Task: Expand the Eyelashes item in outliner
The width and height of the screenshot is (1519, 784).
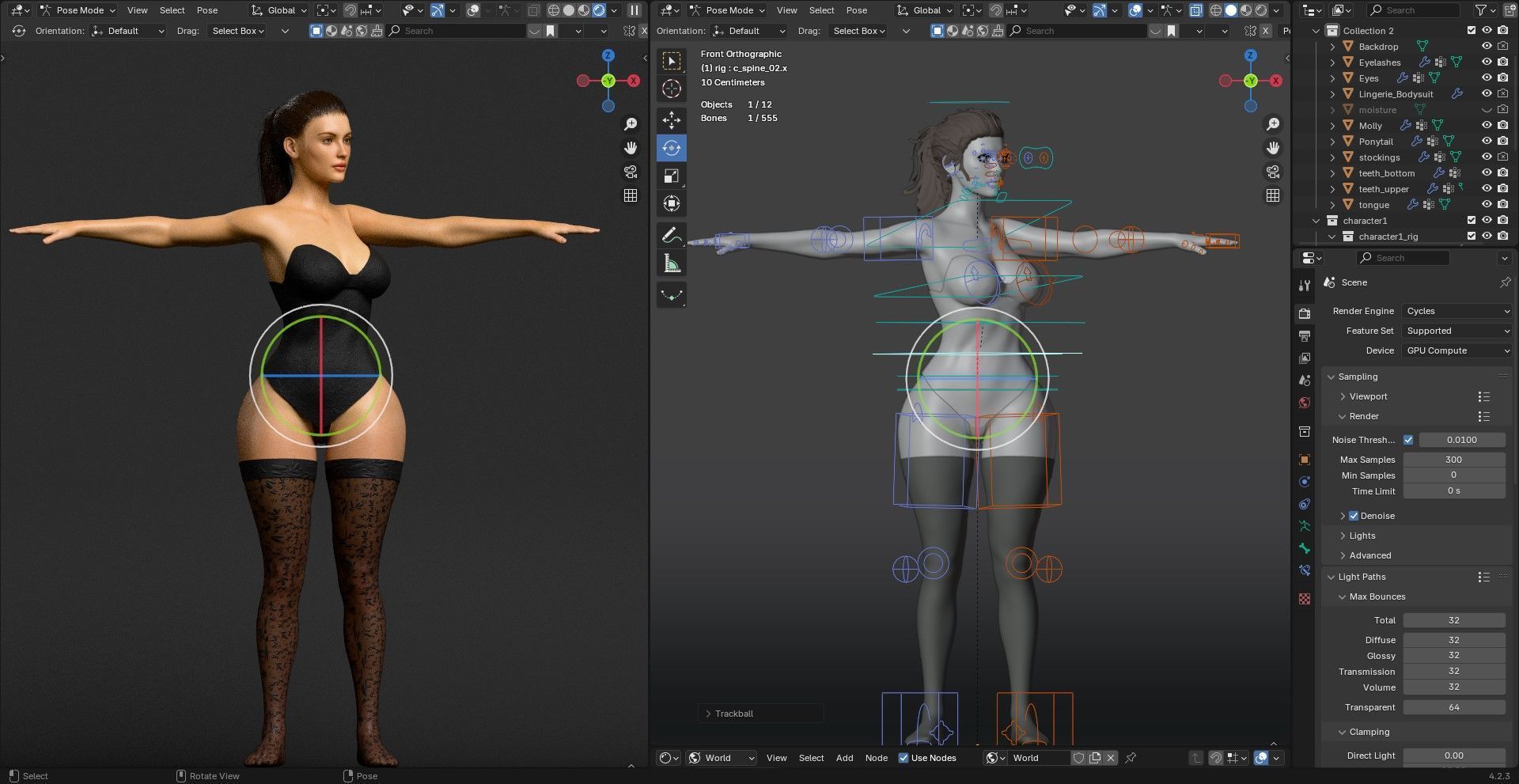Action: click(1332, 62)
